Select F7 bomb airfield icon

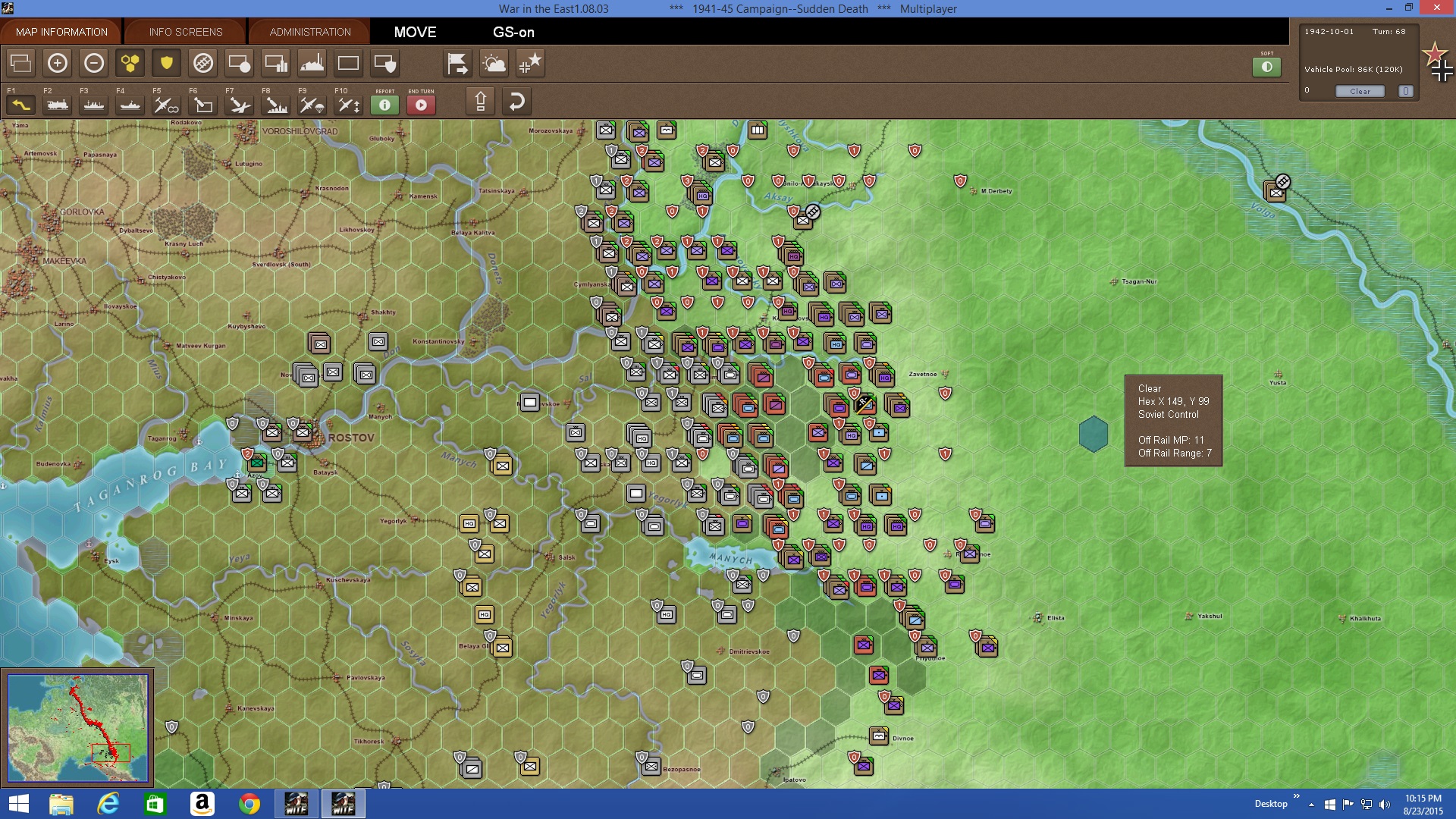tap(240, 105)
